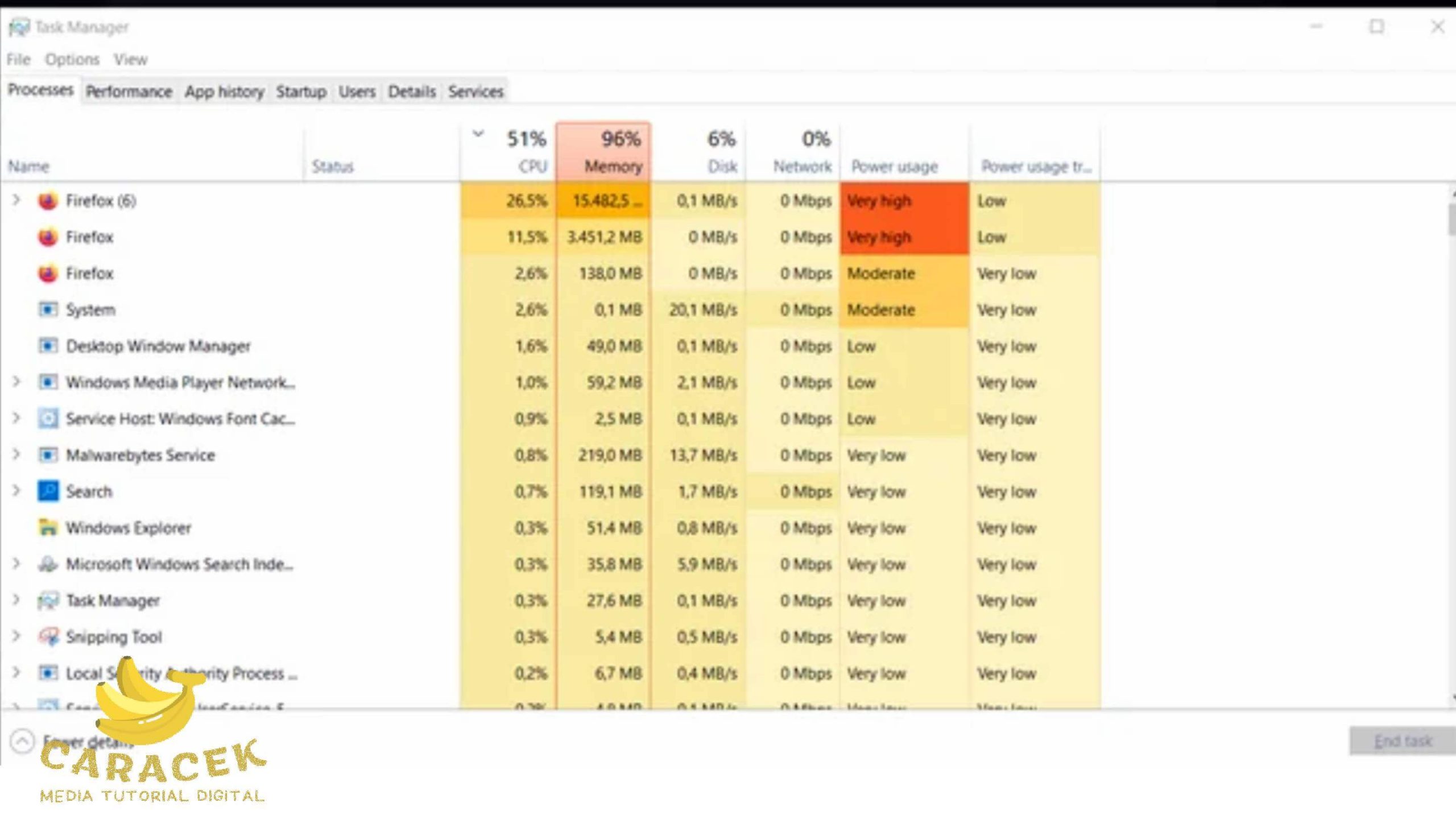Image resolution: width=1456 pixels, height=819 pixels.
Task: Collapse view with Fewer details toggle
Action: (x=22, y=742)
